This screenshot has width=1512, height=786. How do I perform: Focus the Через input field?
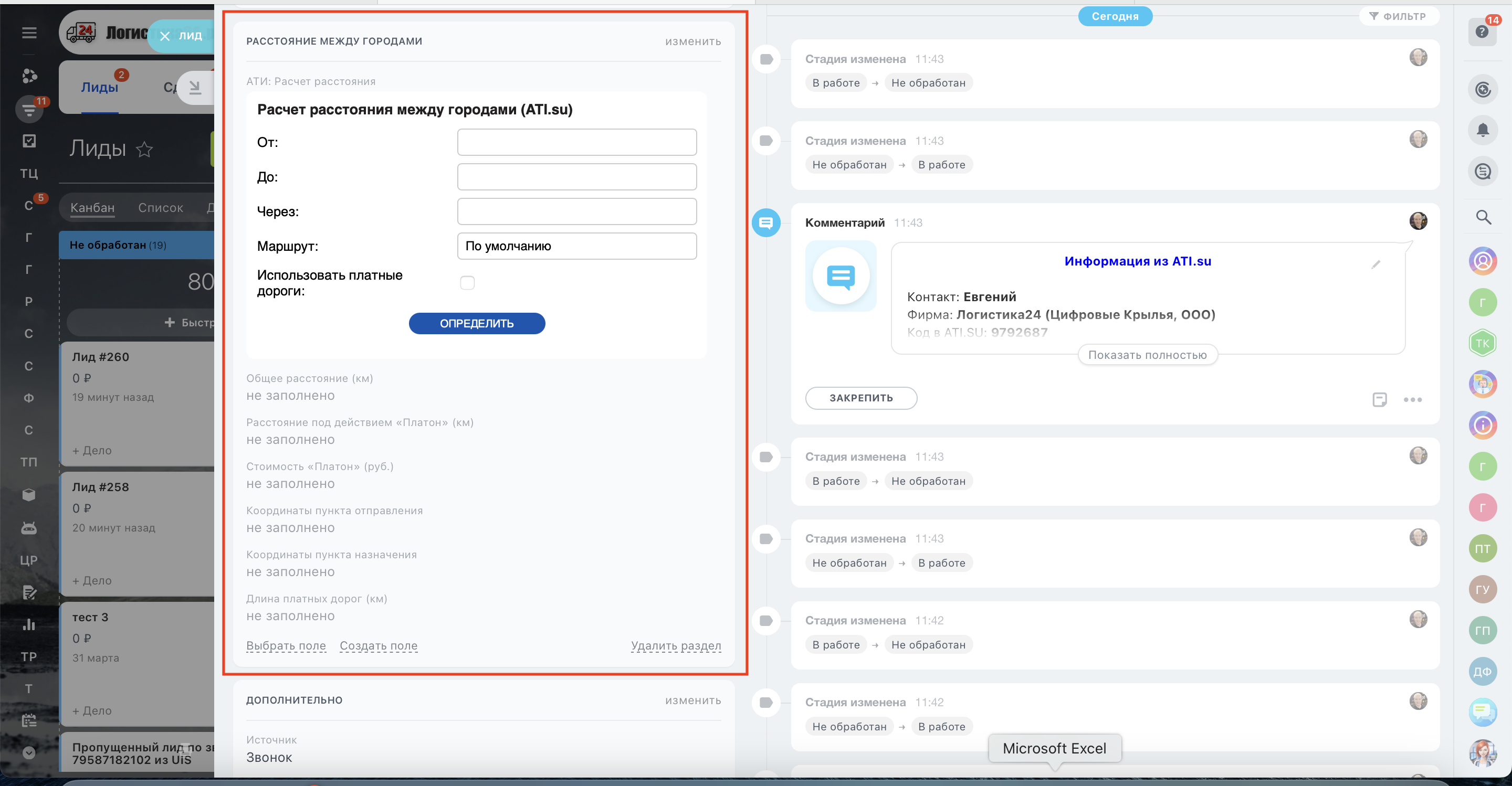click(x=576, y=211)
